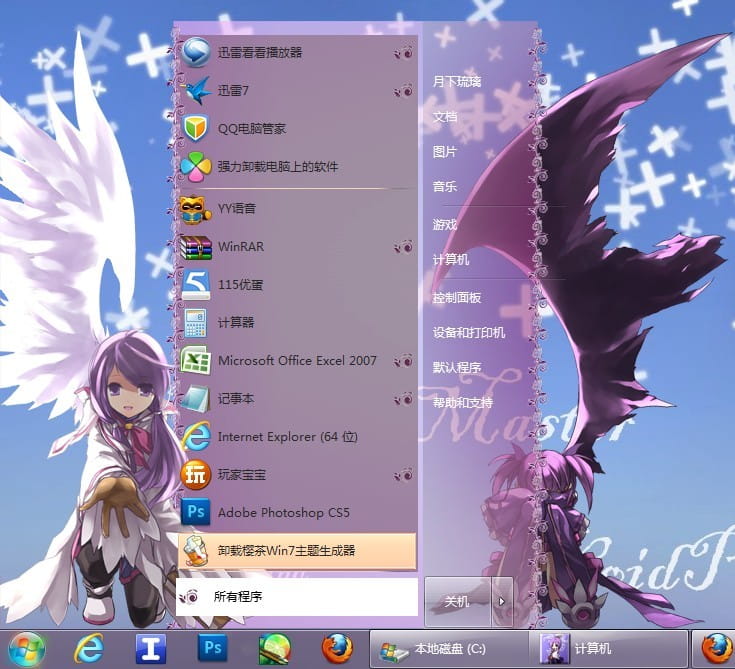Launch YY语音 raccoon icon

[x=195, y=209]
